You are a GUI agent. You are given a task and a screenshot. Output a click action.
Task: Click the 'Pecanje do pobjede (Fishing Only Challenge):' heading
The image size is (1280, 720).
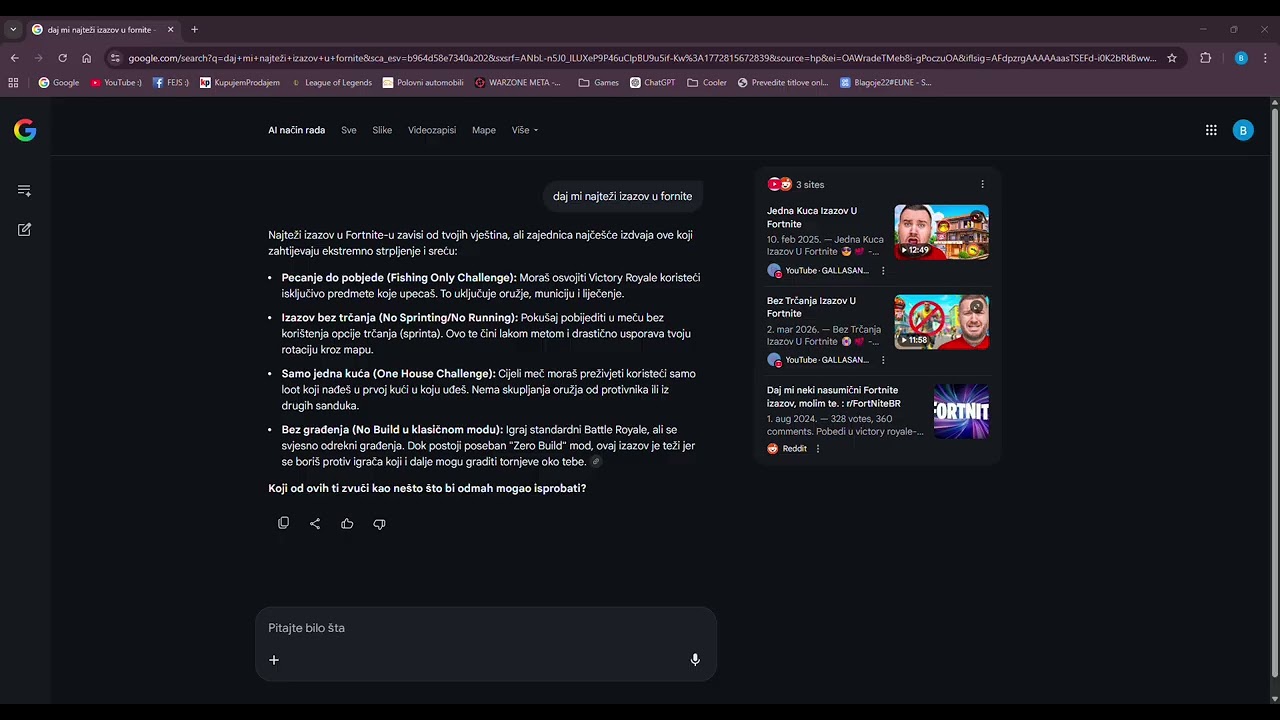[399, 277]
